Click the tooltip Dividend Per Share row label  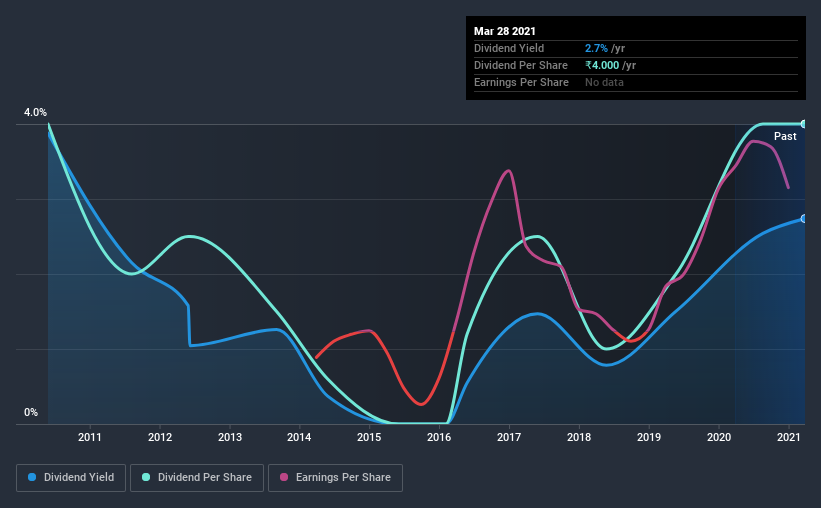click(x=520, y=65)
